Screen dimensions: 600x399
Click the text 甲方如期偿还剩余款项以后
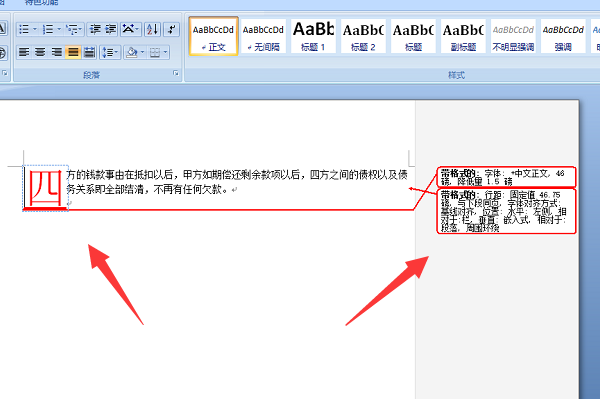(241, 175)
